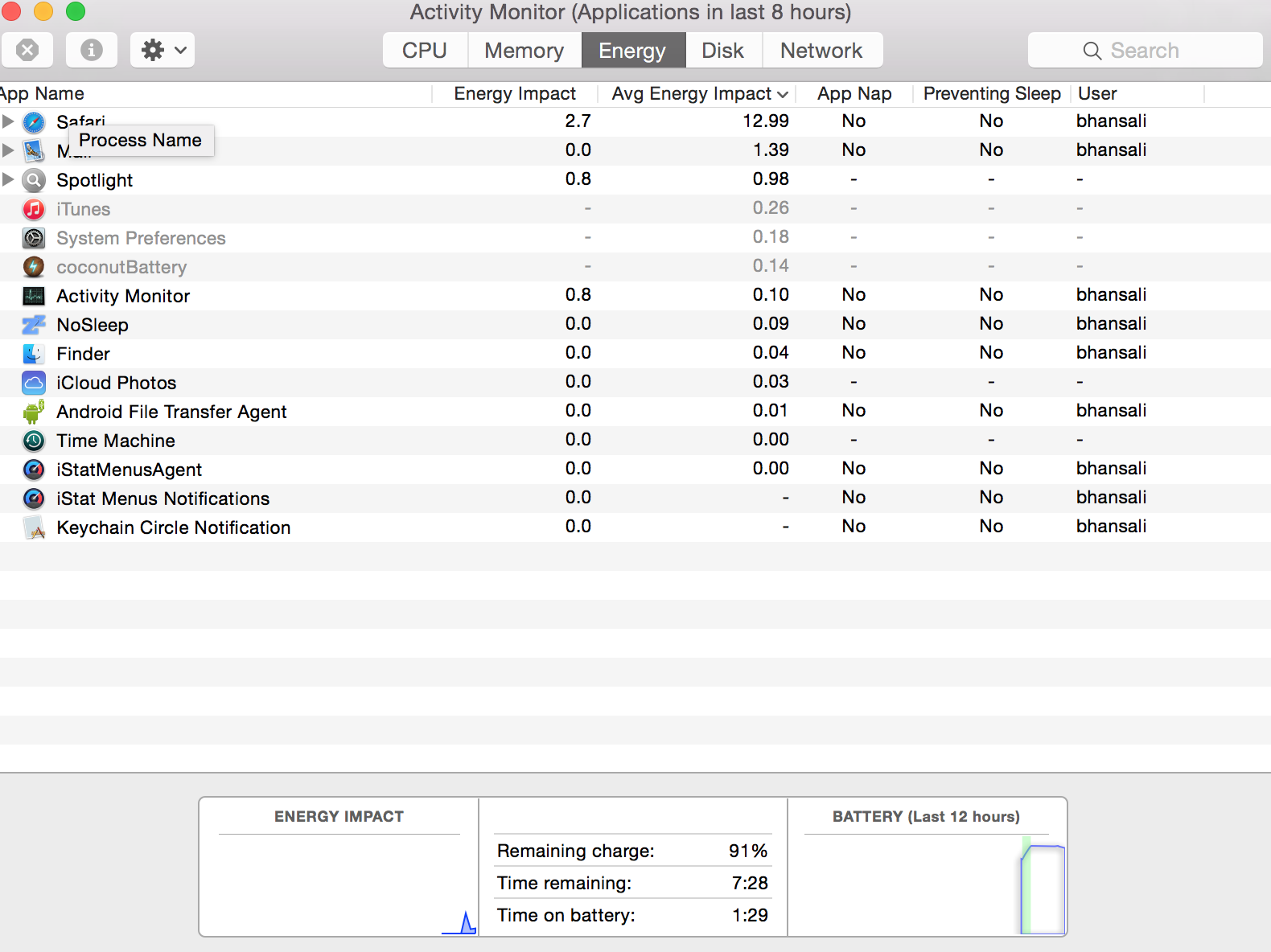Viewport: 1271px width, 952px height.
Task: Click the Time remaining 7:28 value
Action: coord(750,883)
